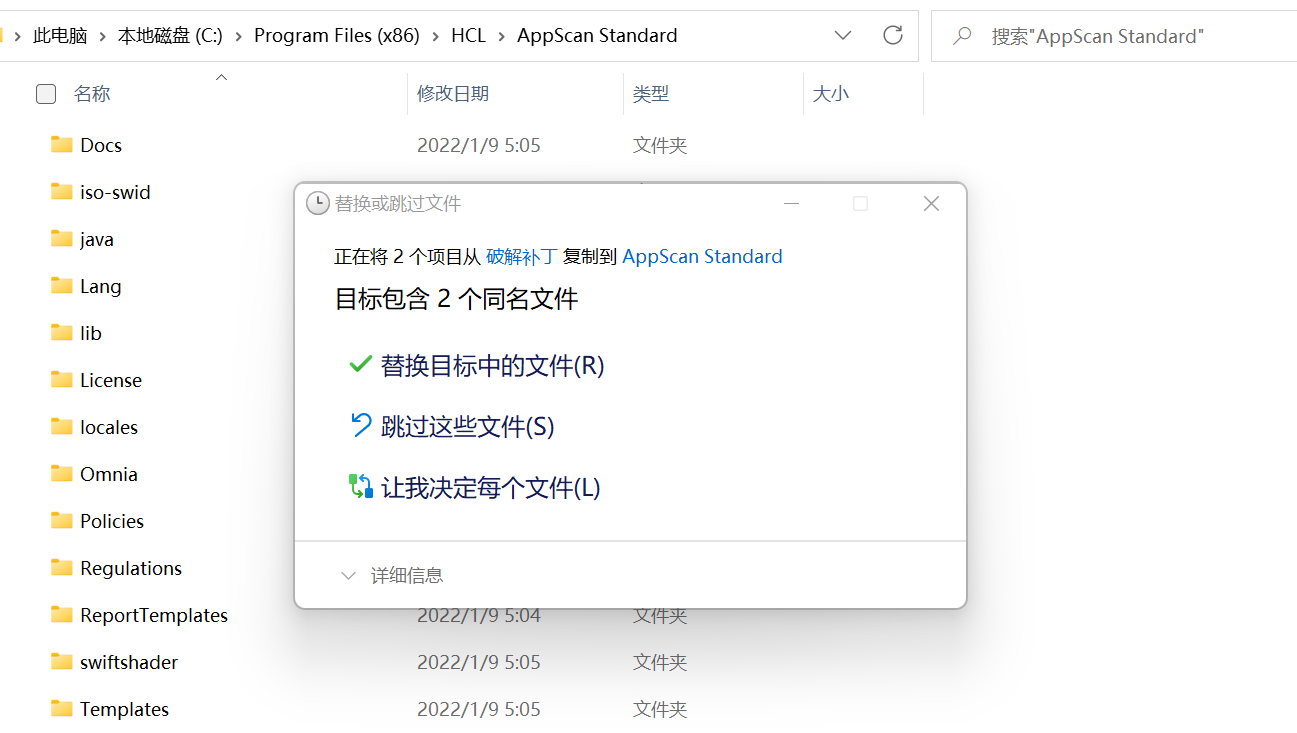
Task: Click the clock icon in dialog title bar
Action: [x=317, y=202]
